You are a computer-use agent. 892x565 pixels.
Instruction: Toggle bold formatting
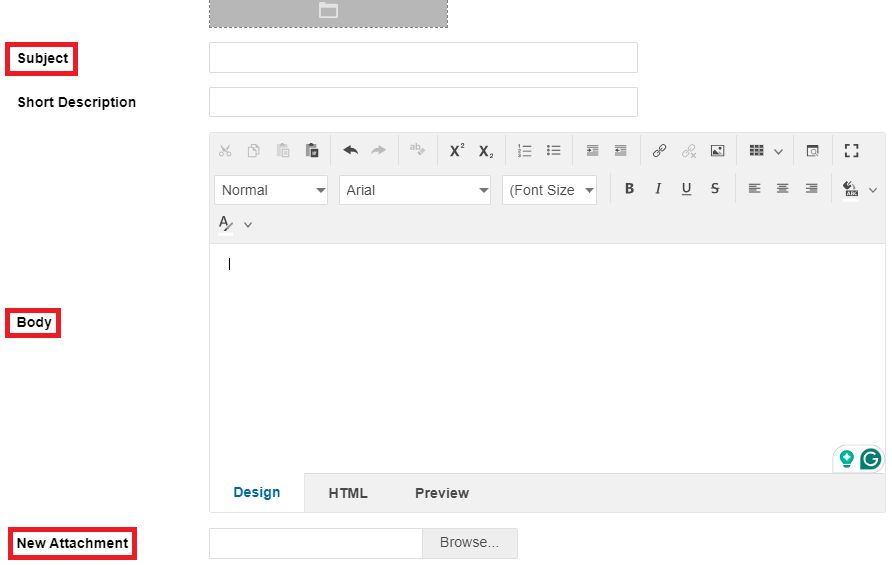(x=629, y=189)
